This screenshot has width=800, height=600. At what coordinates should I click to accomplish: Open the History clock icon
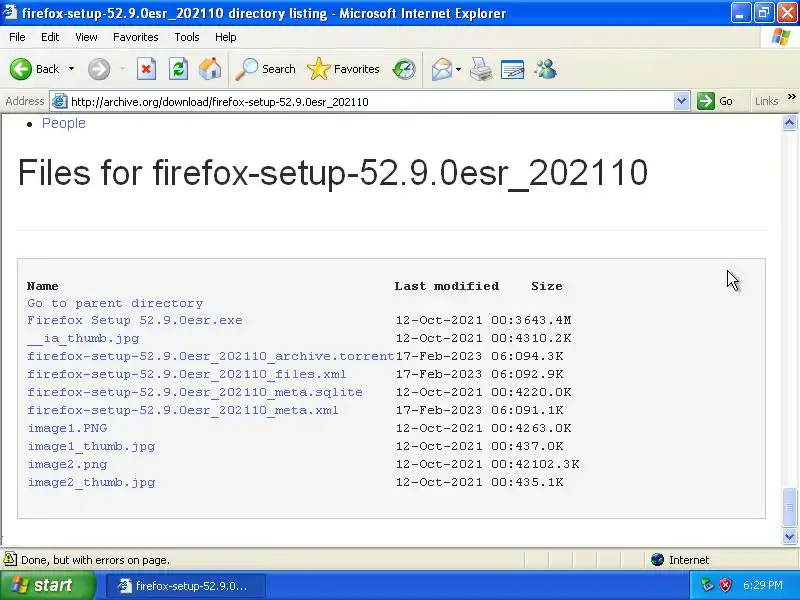[404, 69]
